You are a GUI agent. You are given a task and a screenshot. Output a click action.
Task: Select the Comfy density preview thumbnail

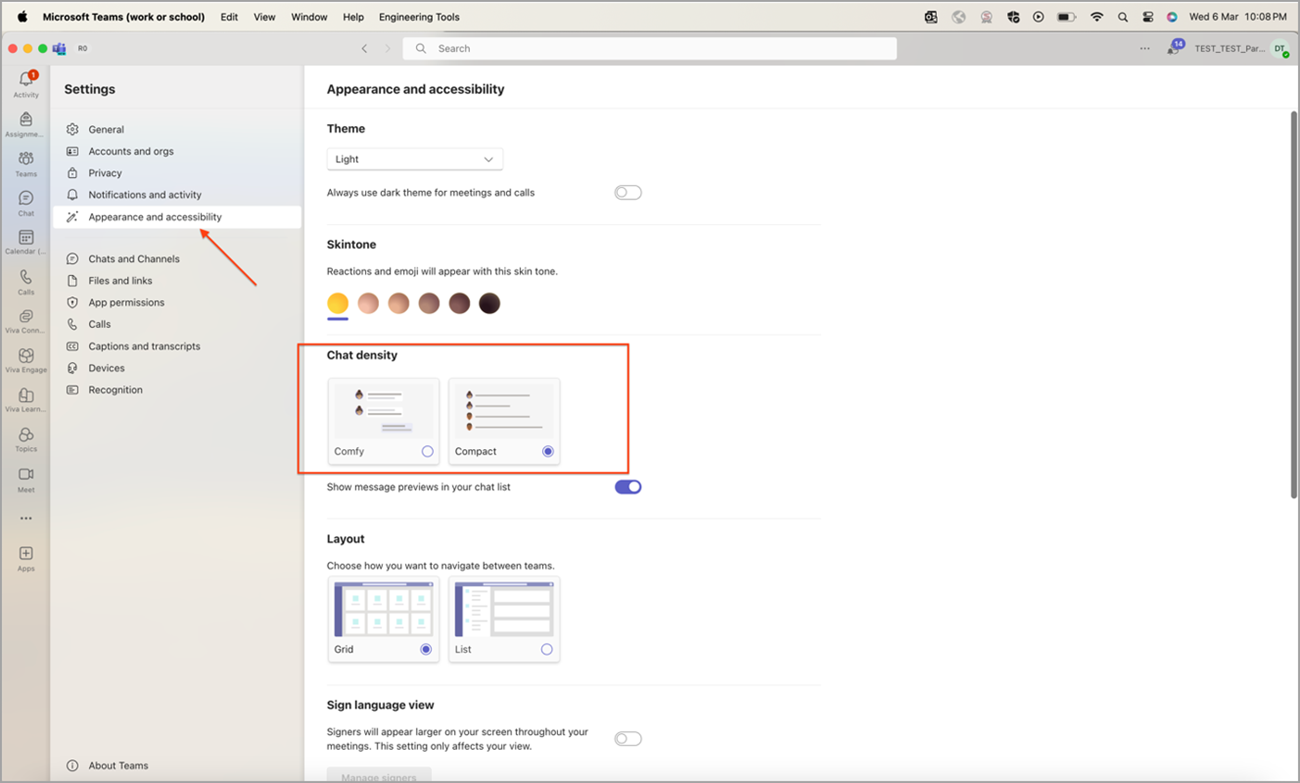tap(384, 411)
